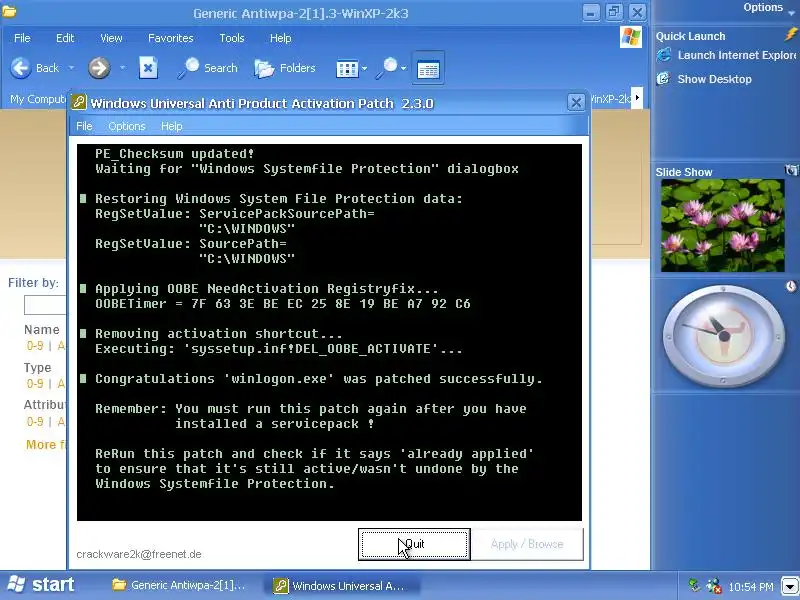Screen dimensions: 800x600
Task: Click My Computer in the address breadcrumb
Action: [38, 99]
